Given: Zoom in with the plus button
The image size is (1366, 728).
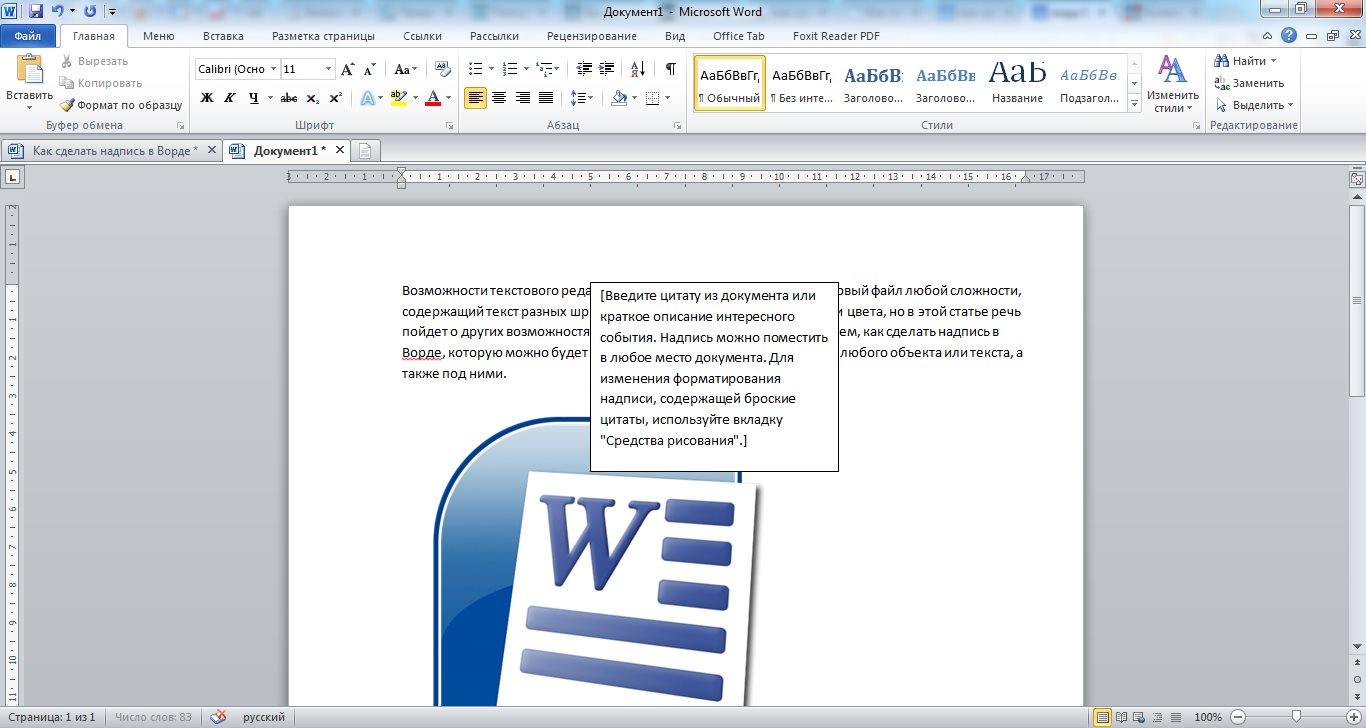Looking at the screenshot, I should coord(1355,717).
